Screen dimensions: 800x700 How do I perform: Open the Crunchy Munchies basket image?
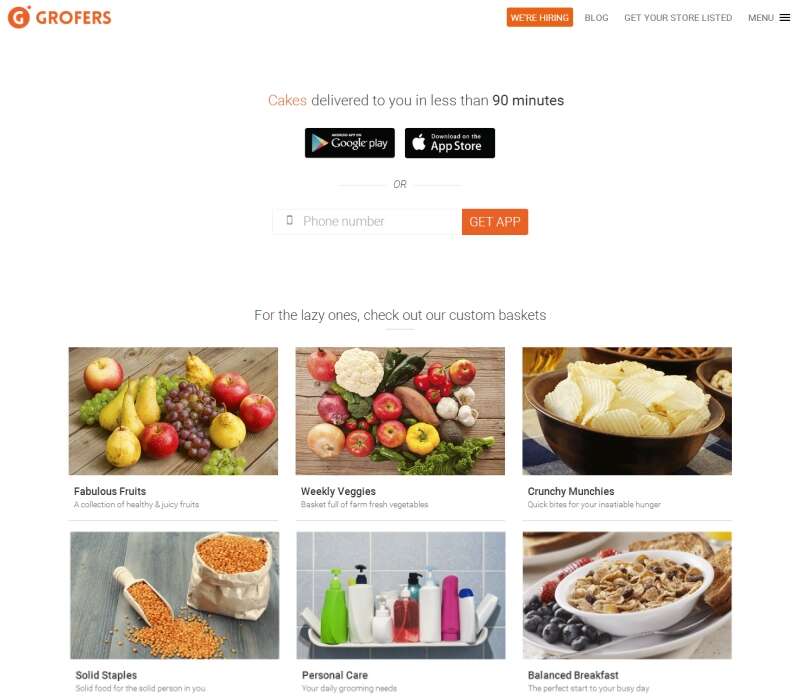click(x=627, y=411)
